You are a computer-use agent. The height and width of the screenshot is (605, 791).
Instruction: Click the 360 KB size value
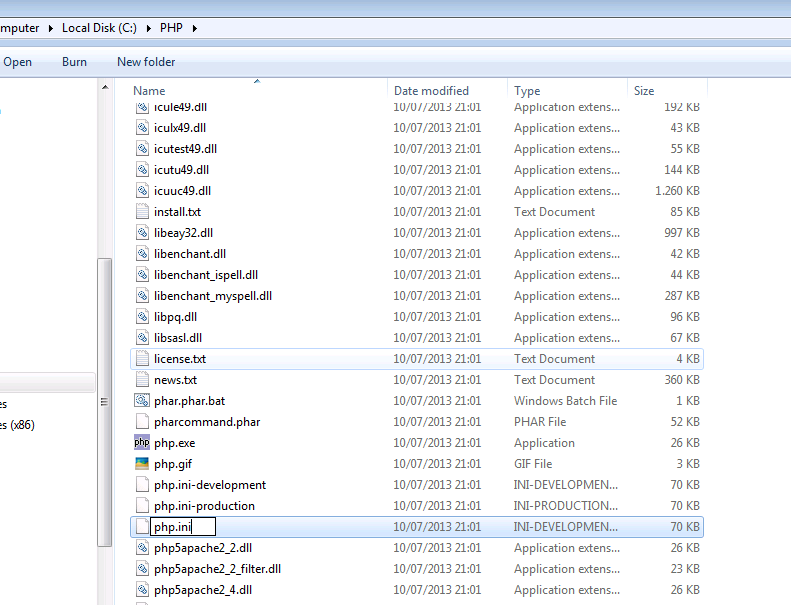(x=682, y=380)
